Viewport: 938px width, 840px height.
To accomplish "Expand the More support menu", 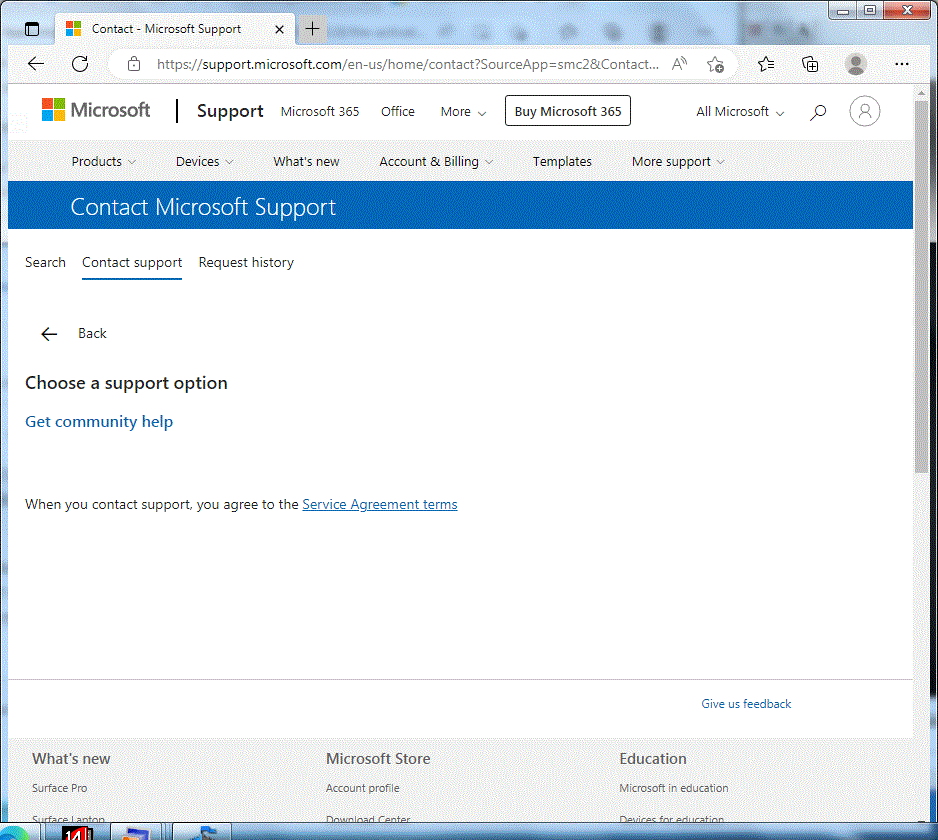I will [x=678, y=162].
